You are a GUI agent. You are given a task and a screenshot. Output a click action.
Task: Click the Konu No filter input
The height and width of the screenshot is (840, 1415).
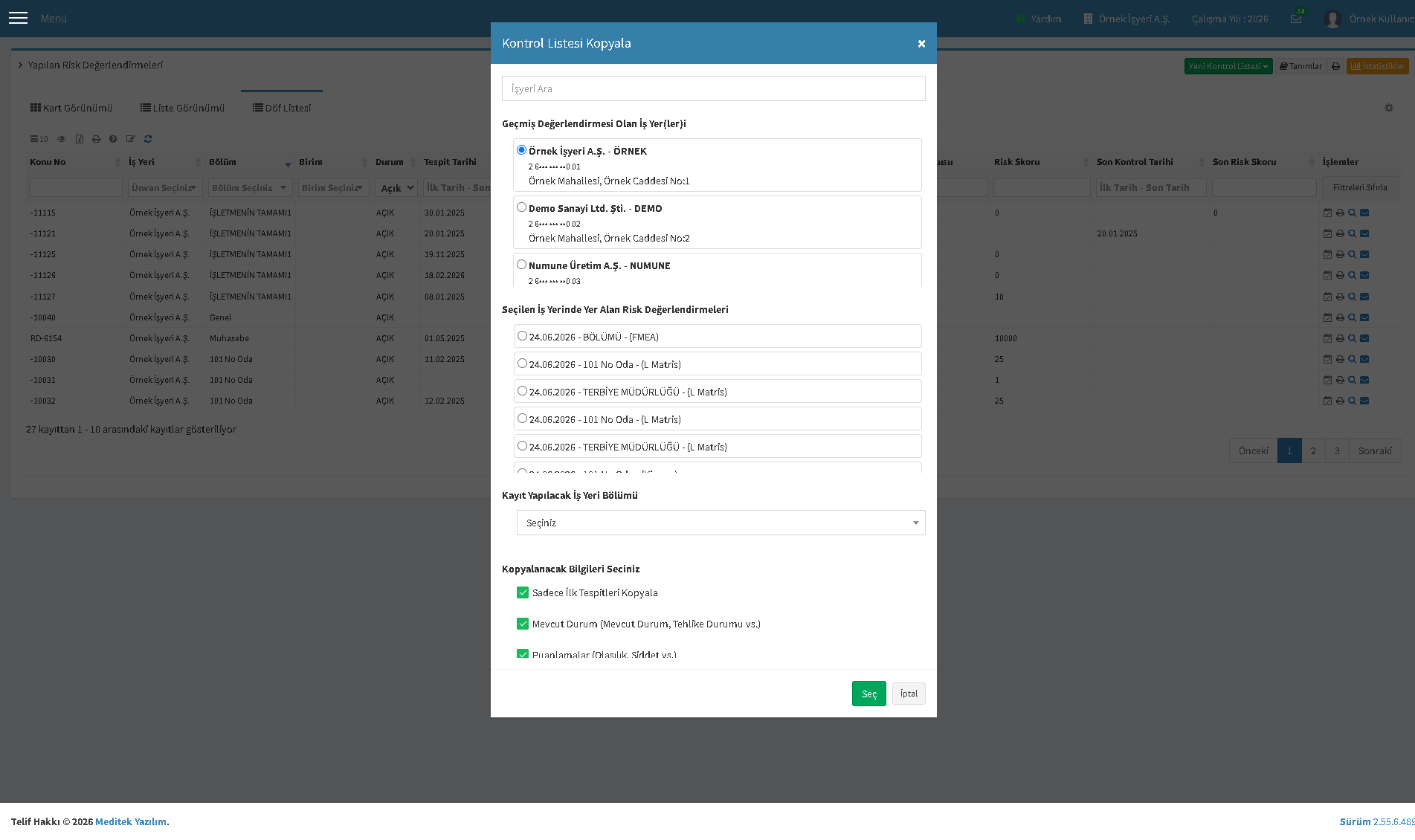coord(75,188)
